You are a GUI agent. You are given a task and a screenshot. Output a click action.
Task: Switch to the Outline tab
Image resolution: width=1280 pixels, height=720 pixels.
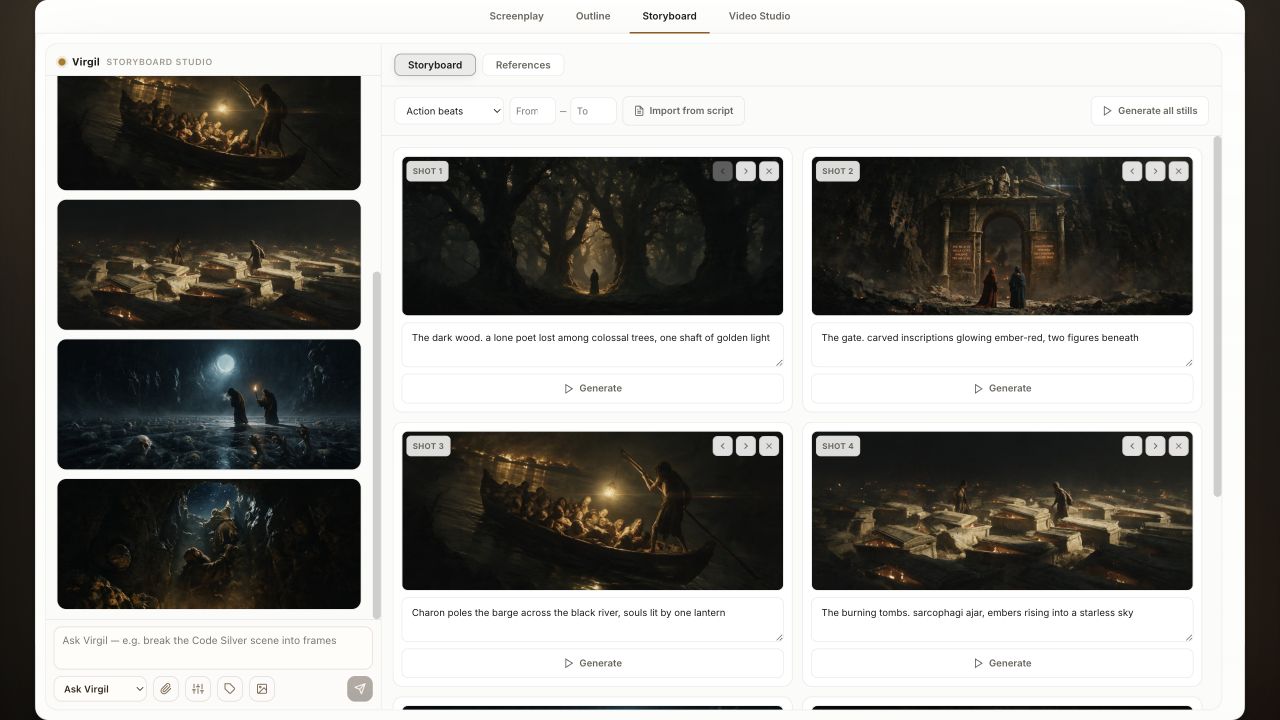coord(593,16)
